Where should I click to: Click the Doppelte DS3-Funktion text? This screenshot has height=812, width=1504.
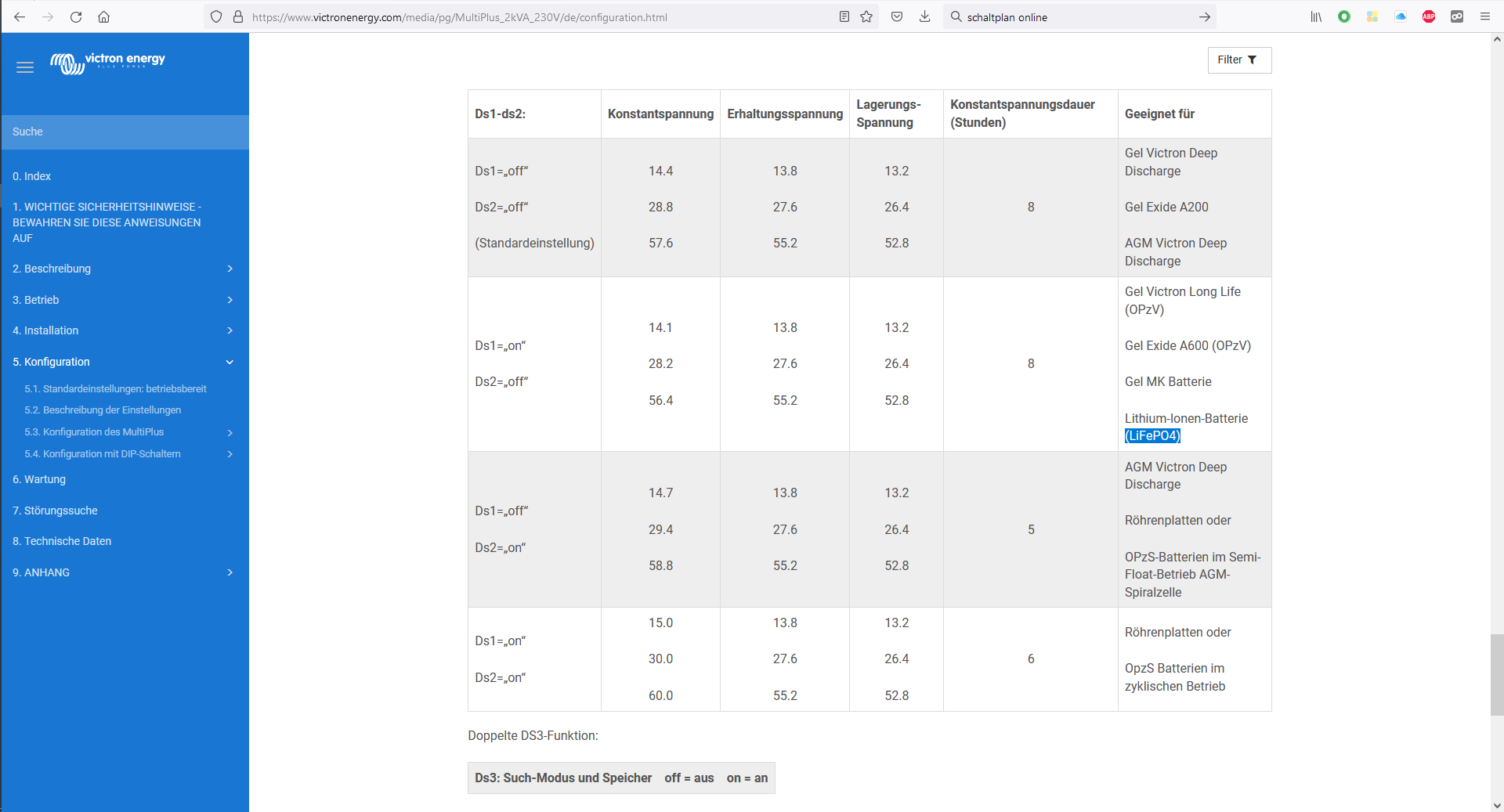(x=533, y=736)
